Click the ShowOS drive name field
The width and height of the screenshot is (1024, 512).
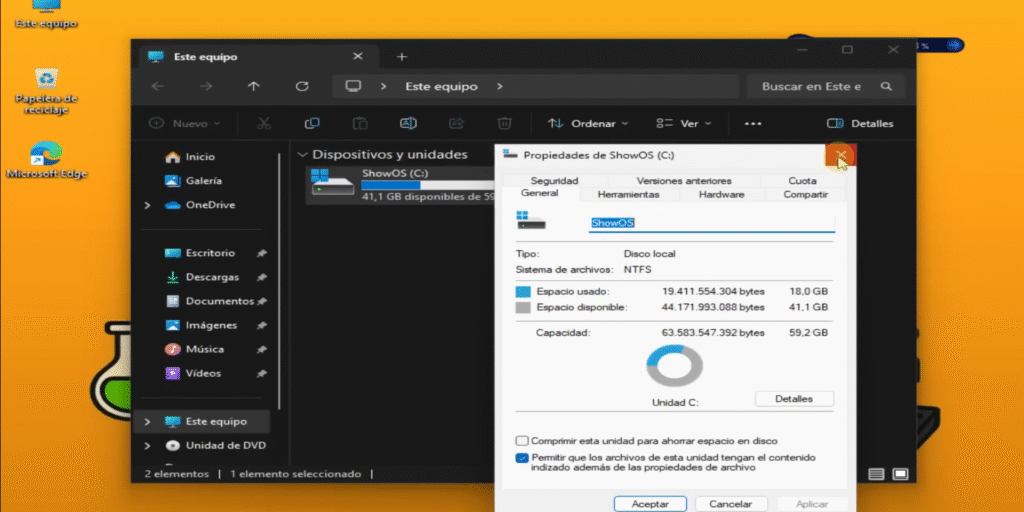coord(710,223)
